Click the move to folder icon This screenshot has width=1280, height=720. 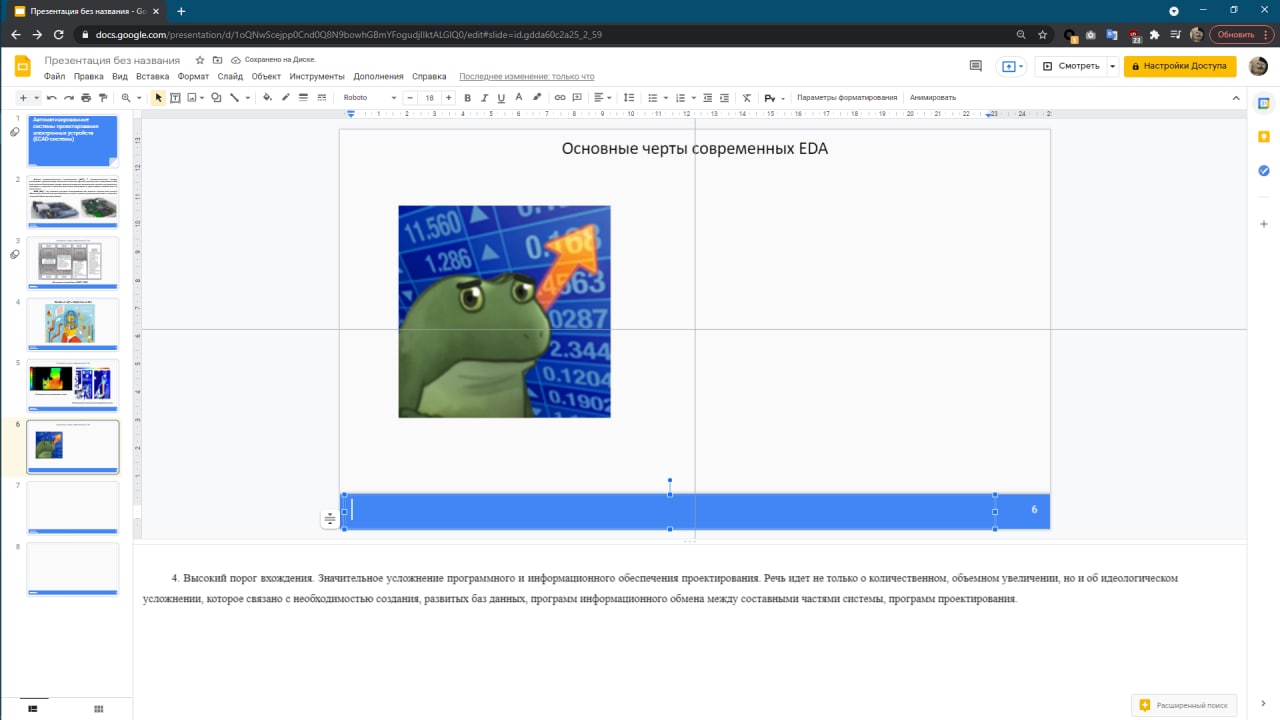tap(217, 60)
